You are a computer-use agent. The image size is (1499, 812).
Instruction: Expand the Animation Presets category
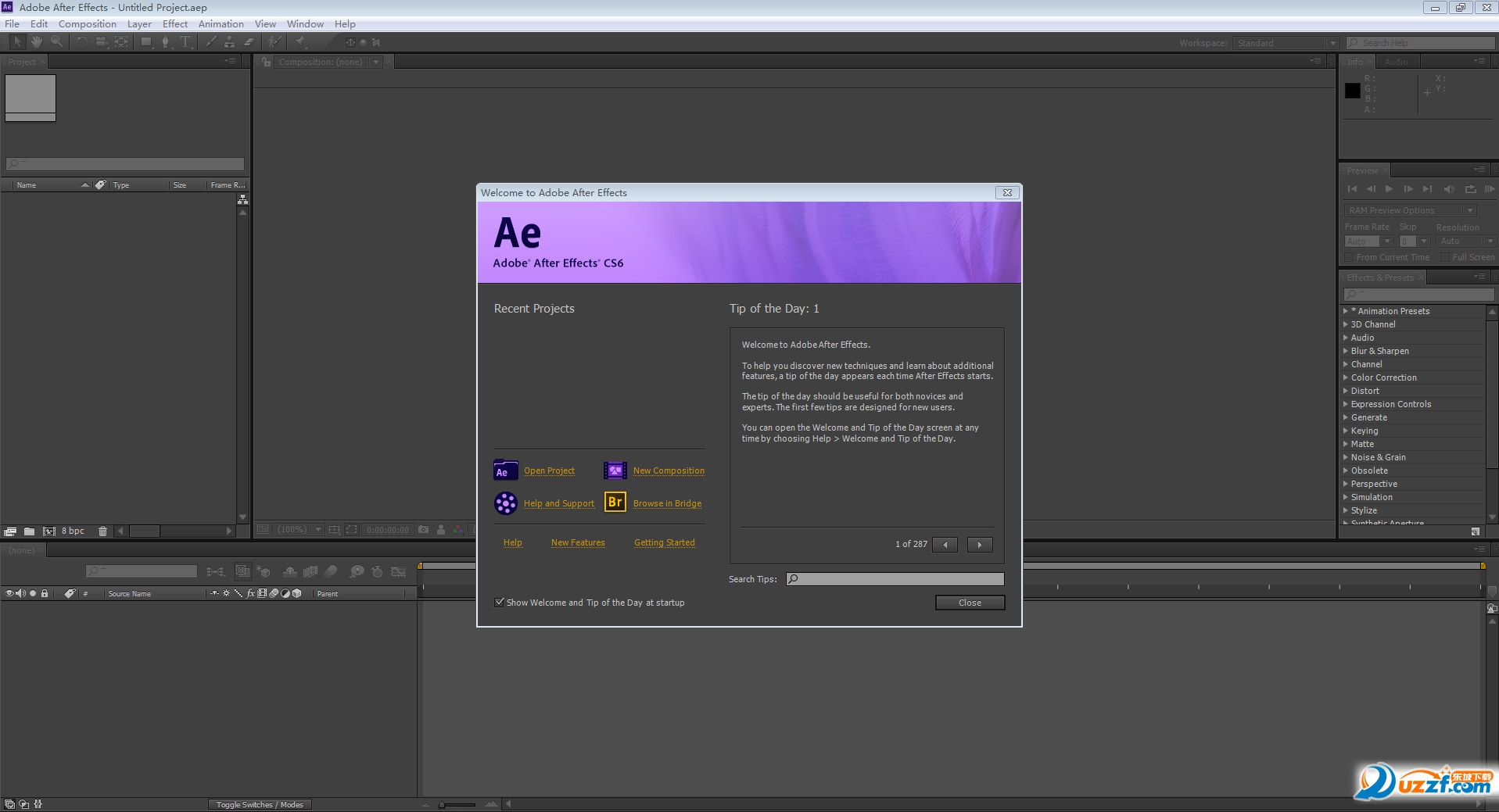click(x=1346, y=311)
